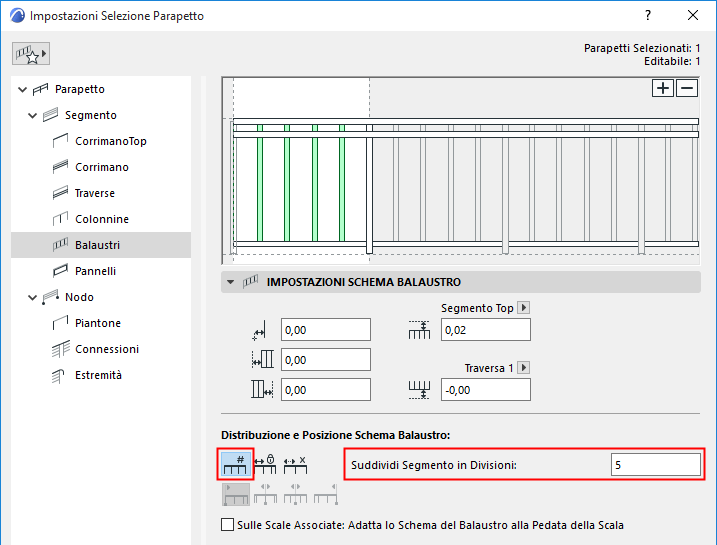Click the Traverse rails icon

60,193
